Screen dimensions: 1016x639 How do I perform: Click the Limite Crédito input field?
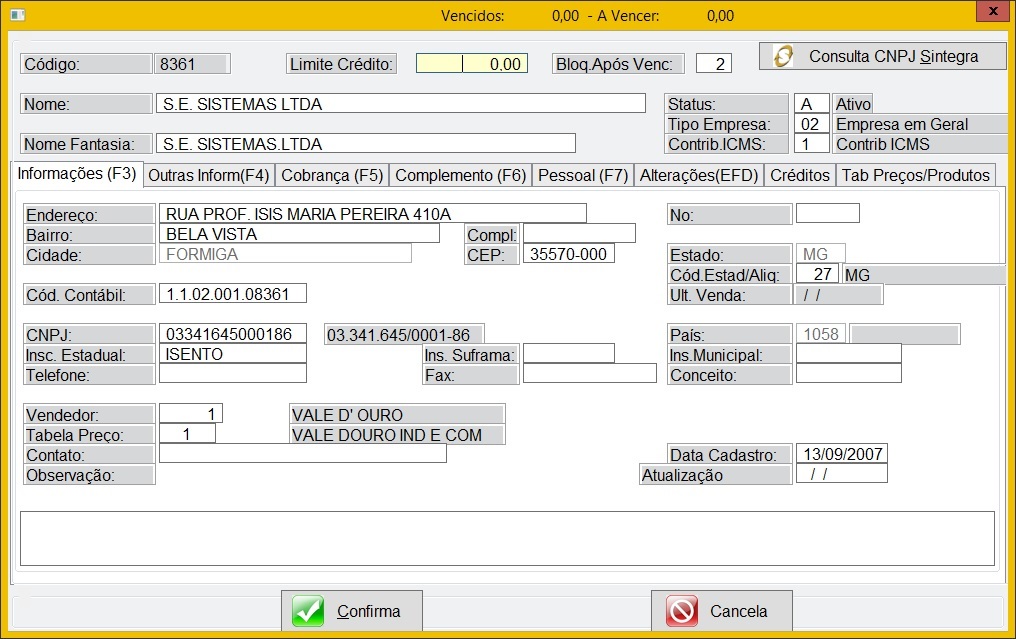tap(471, 64)
